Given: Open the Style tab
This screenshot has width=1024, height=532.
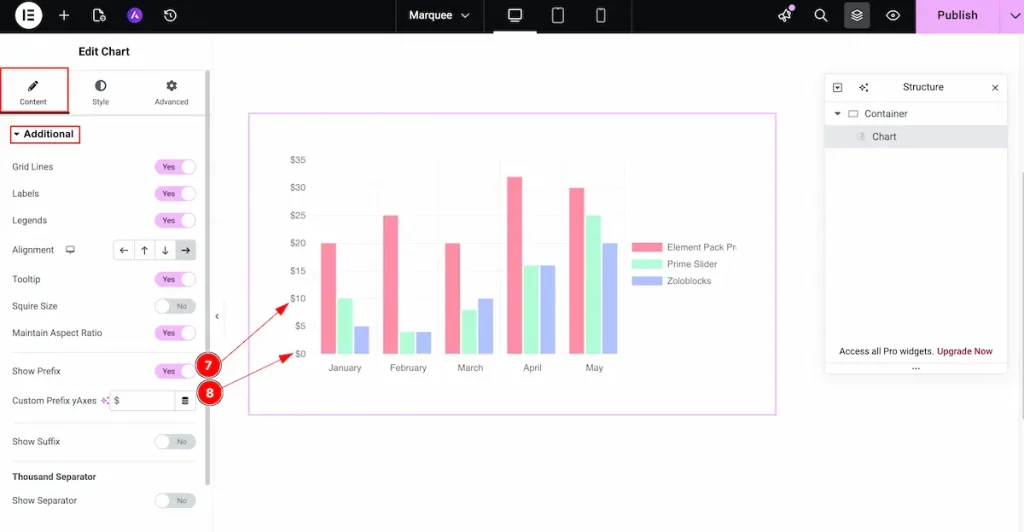Looking at the screenshot, I should (x=101, y=92).
